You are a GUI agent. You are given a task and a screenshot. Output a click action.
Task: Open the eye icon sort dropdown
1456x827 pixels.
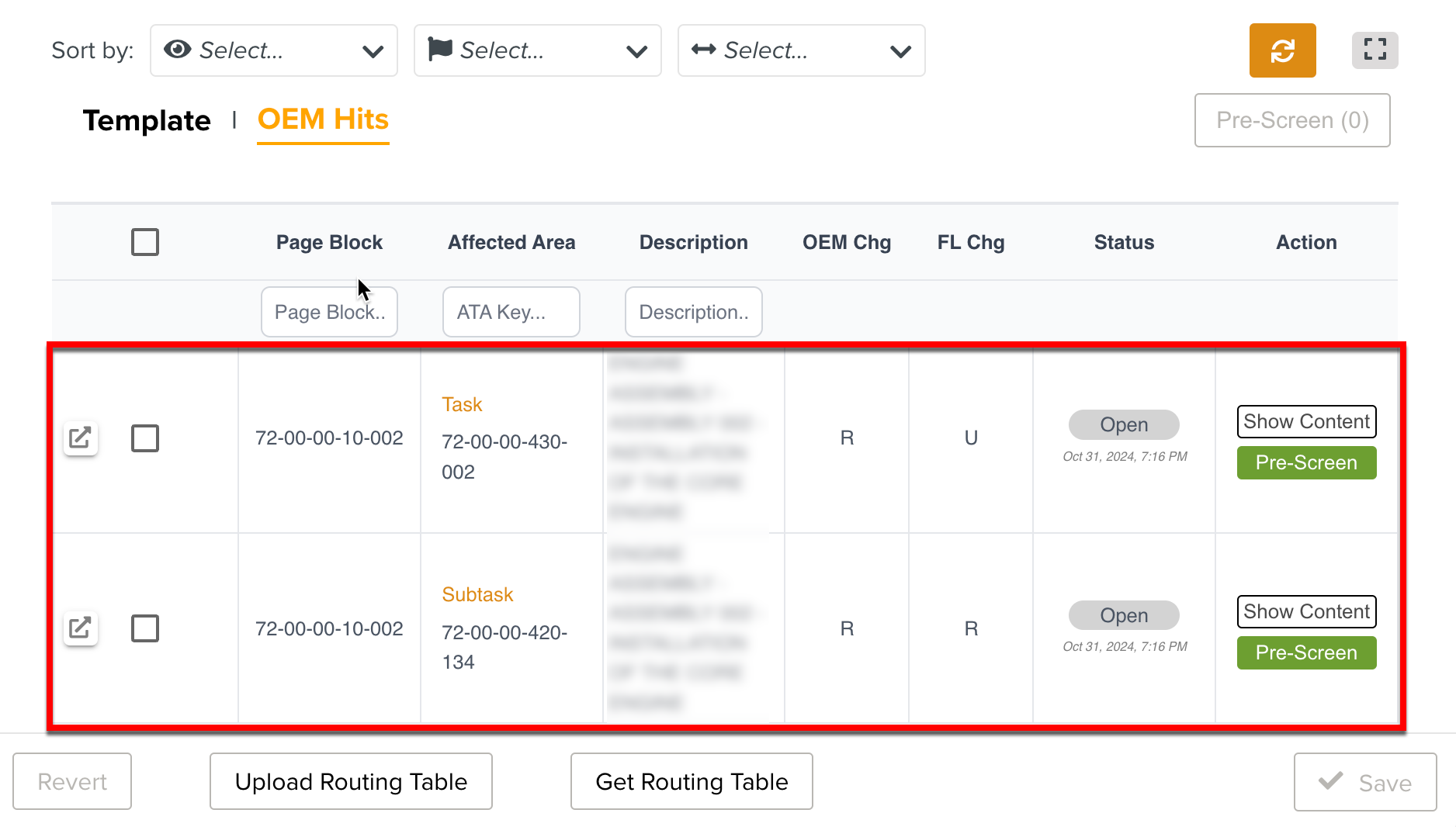(x=273, y=50)
